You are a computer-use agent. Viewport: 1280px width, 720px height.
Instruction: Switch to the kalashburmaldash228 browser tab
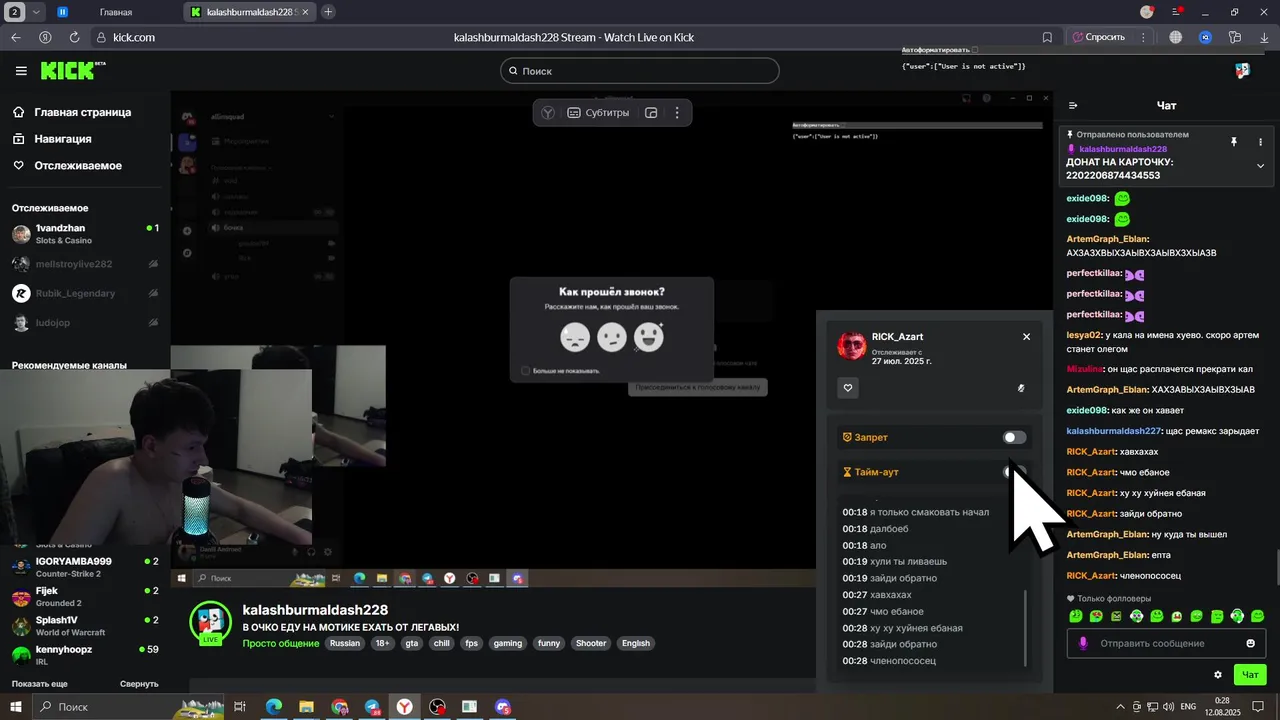click(x=250, y=12)
